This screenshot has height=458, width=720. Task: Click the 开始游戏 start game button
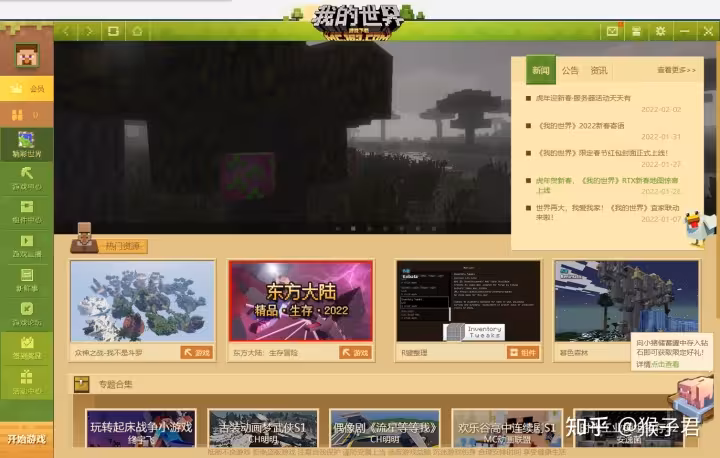tap(27, 439)
